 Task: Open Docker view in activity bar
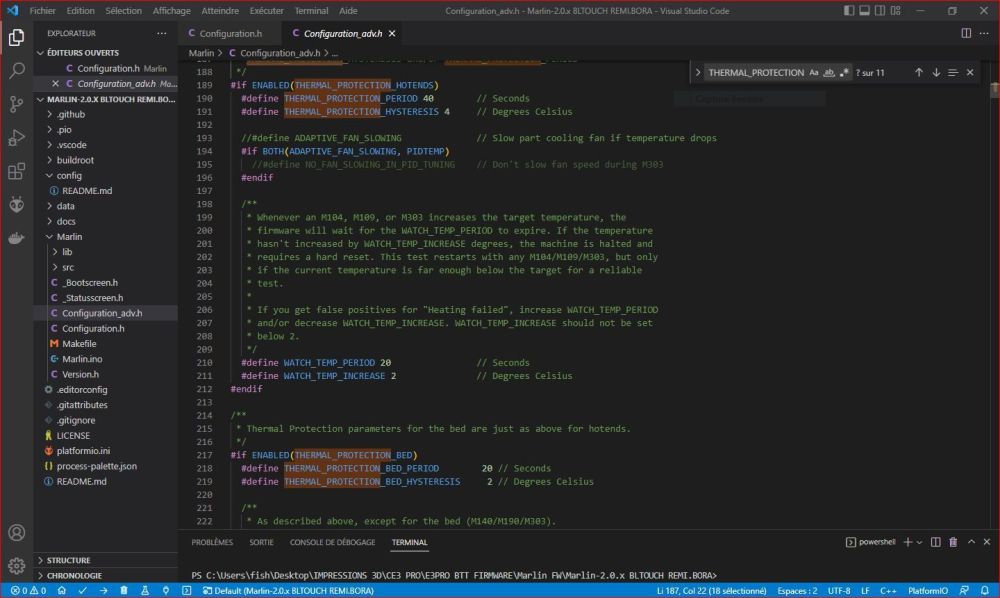(x=16, y=238)
